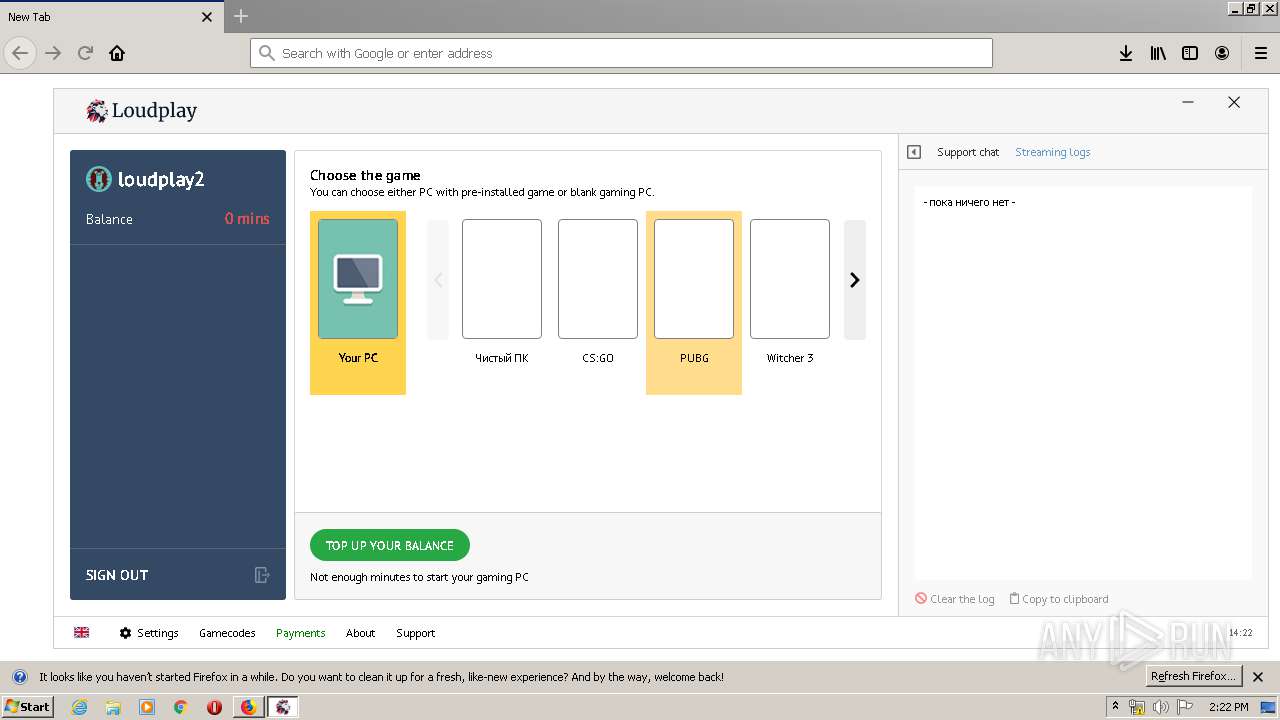Click the Settings gear icon
This screenshot has width=1280, height=720.
coord(126,633)
